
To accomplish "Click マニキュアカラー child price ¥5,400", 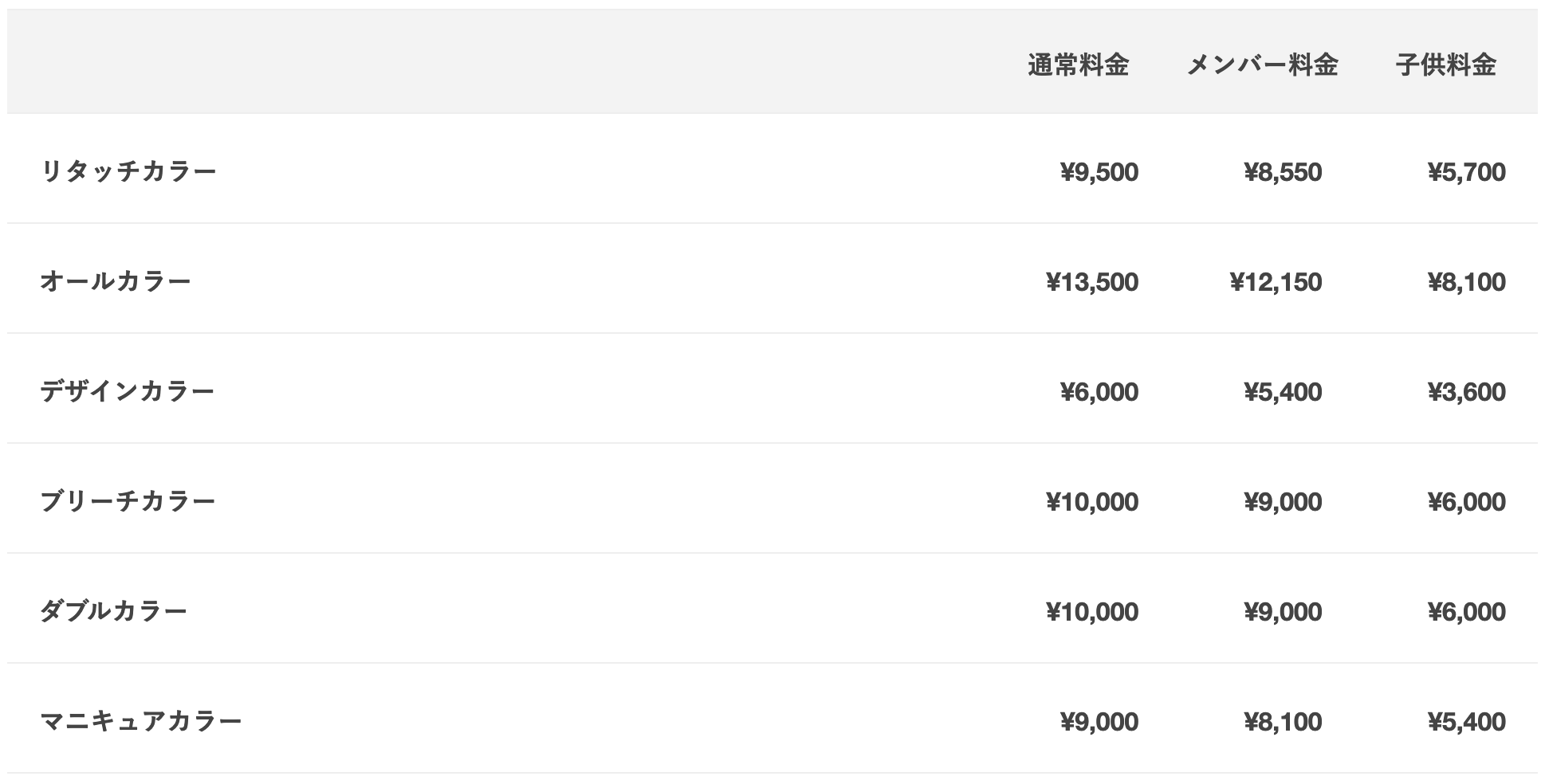I will tap(1467, 722).
